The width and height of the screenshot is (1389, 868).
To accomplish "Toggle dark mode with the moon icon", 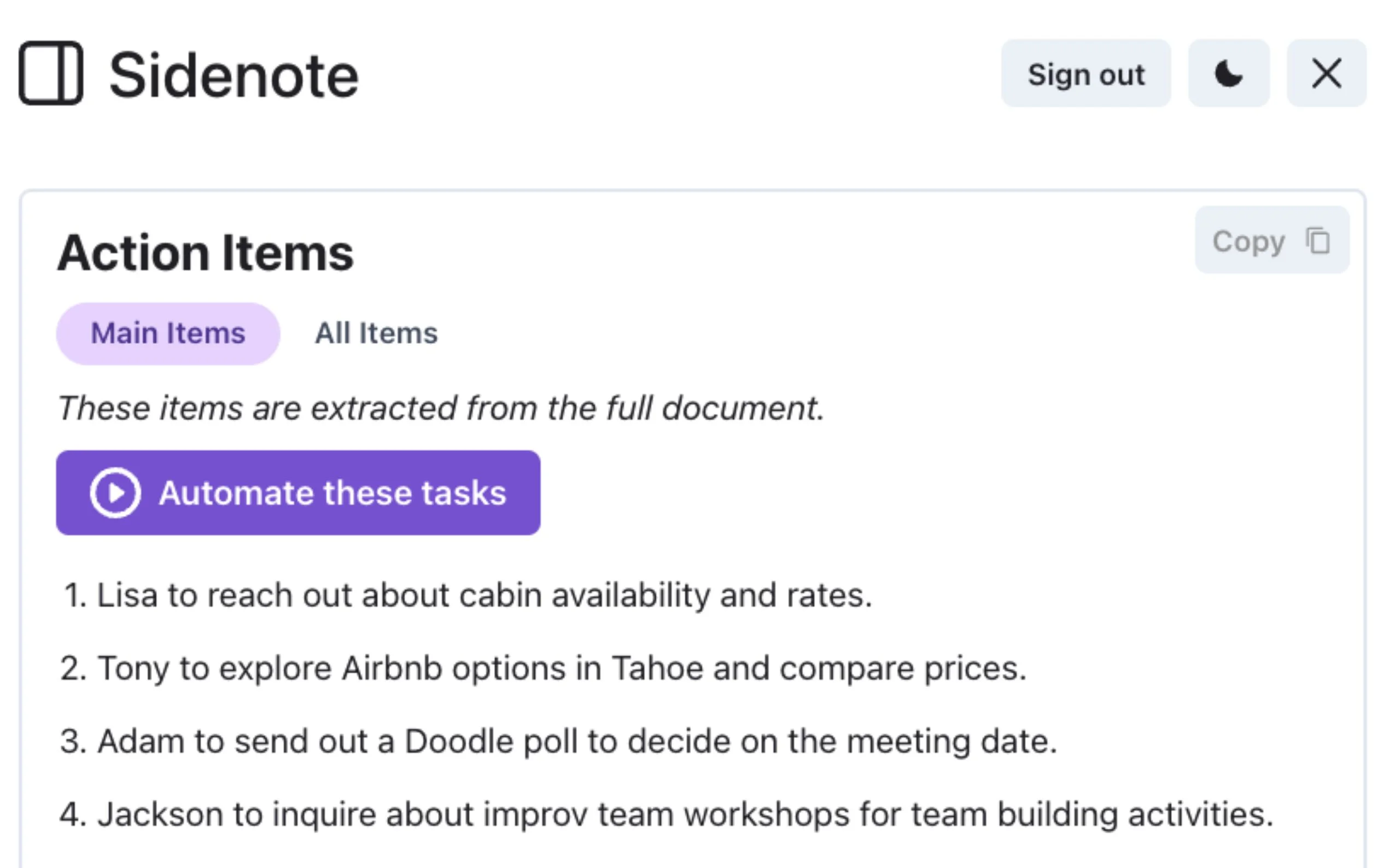I will 1228,73.
